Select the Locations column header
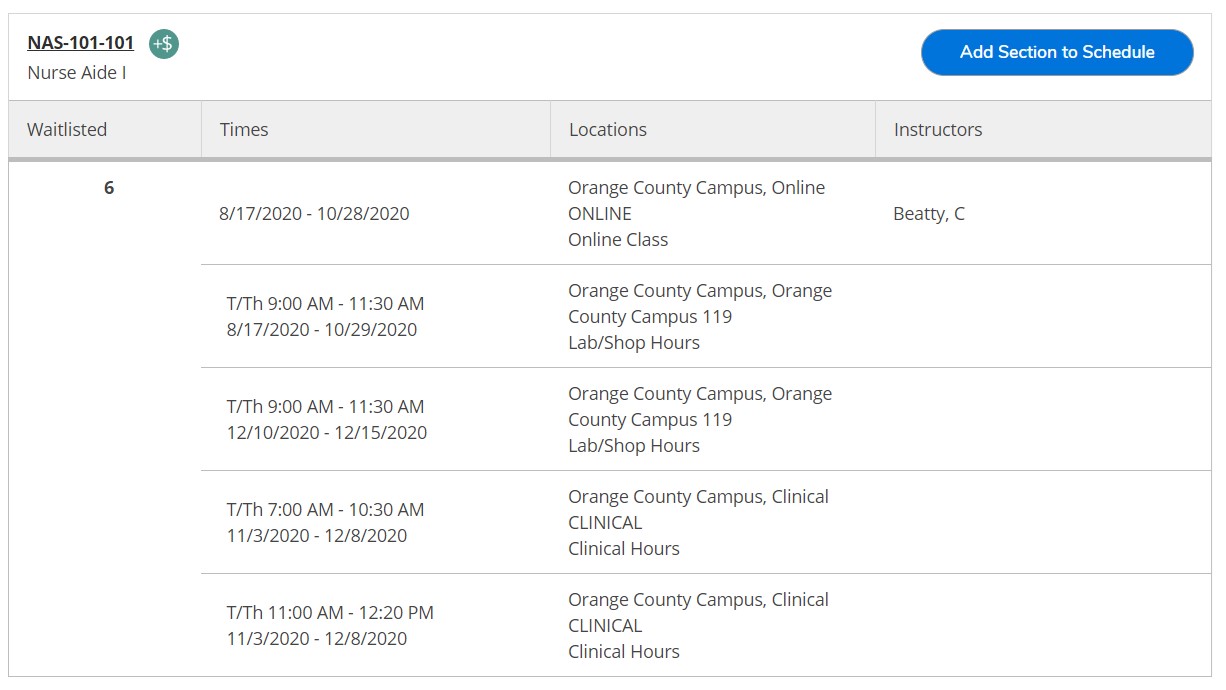Screen dimensions: 1226x690 [607, 129]
